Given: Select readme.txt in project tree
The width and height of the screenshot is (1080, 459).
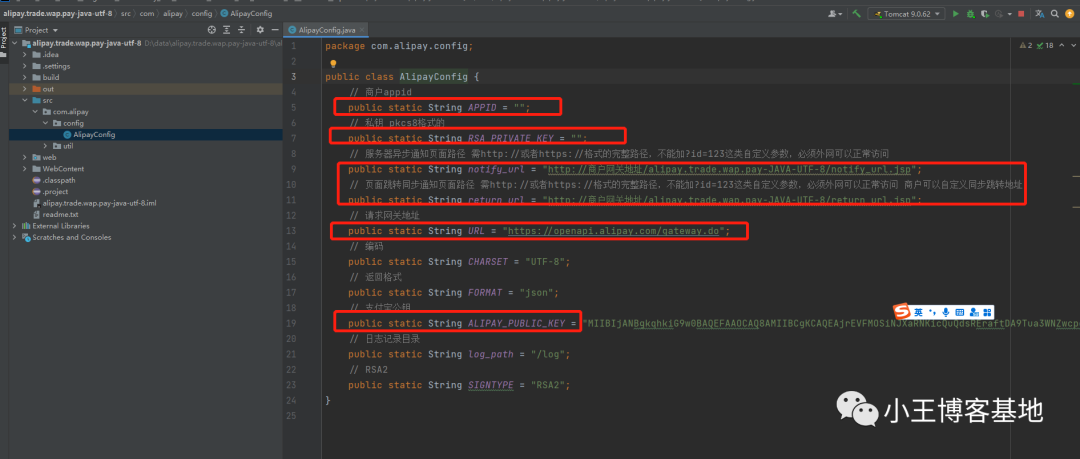Looking at the screenshot, I should click(x=55, y=214).
